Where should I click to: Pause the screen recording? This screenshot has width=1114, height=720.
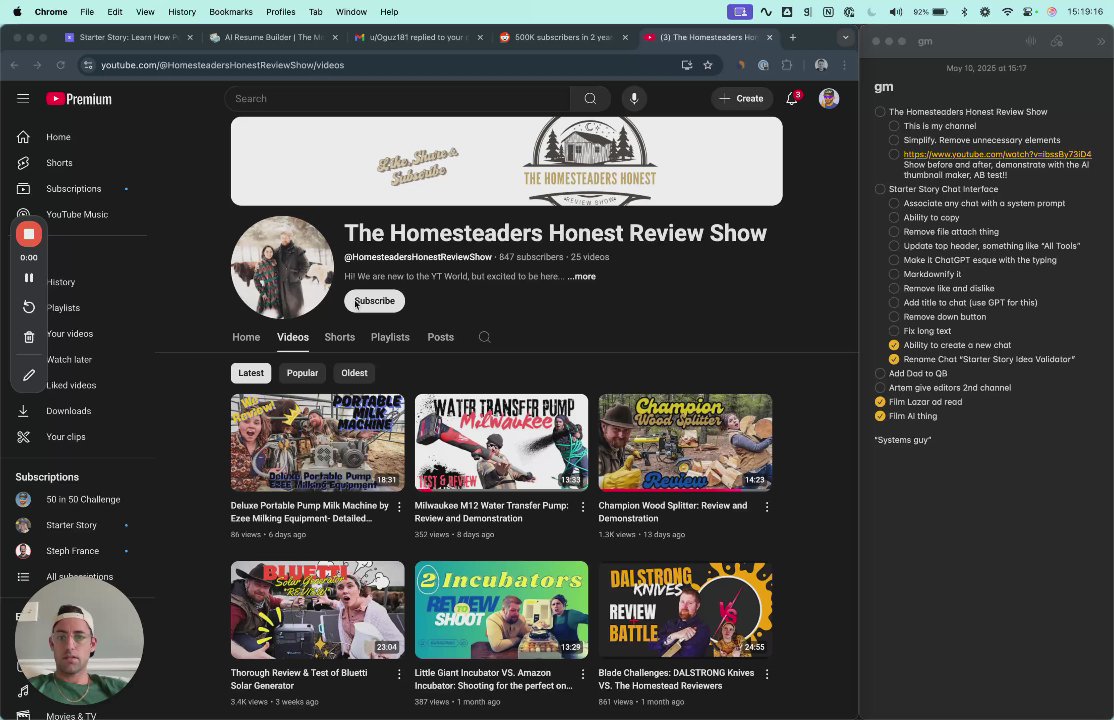pyautogui.click(x=28, y=278)
